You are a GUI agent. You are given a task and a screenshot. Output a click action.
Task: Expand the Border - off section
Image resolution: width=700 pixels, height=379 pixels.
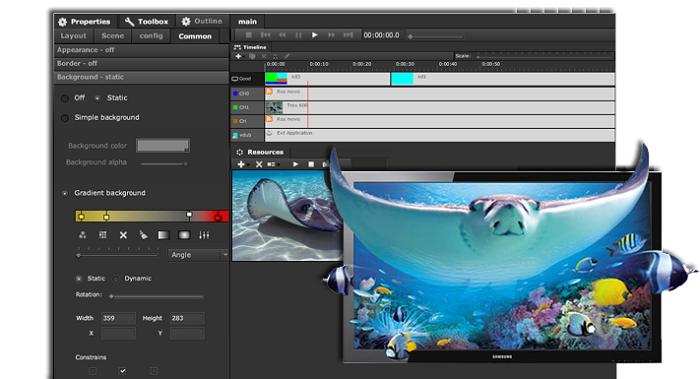click(x=141, y=63)
